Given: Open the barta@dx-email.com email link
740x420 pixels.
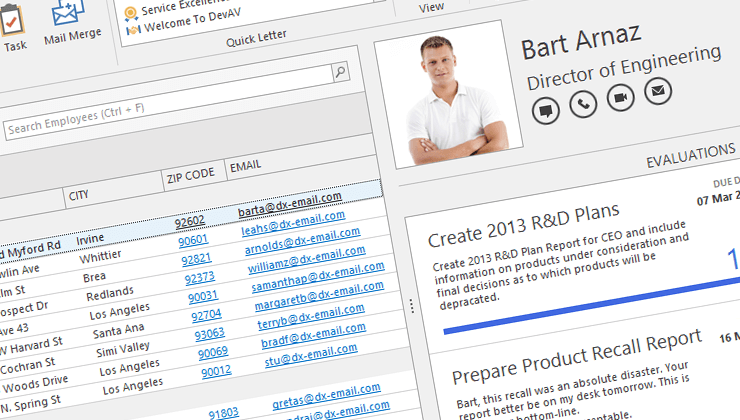Looking at the screenshot, I should [x=289, y=205].
